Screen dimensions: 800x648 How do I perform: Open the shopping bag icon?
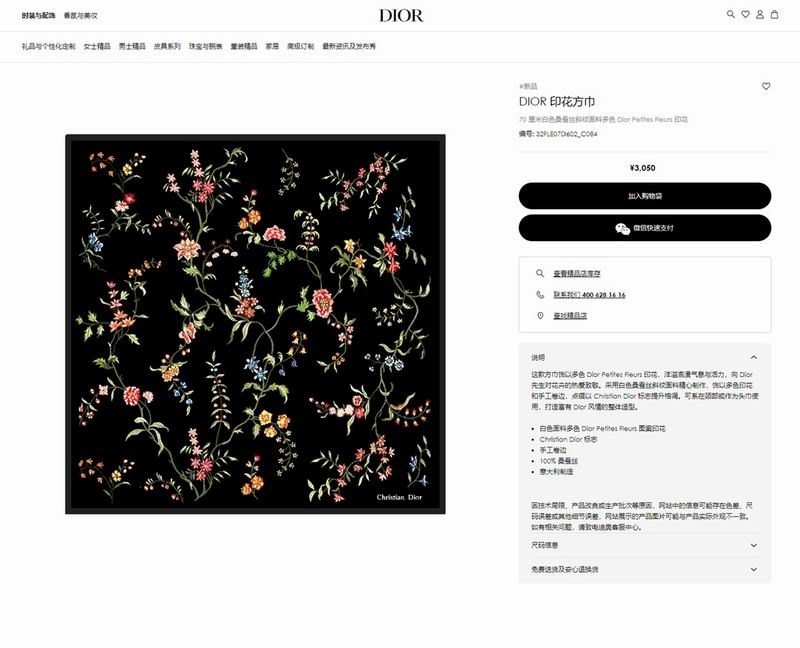point(774,14)
